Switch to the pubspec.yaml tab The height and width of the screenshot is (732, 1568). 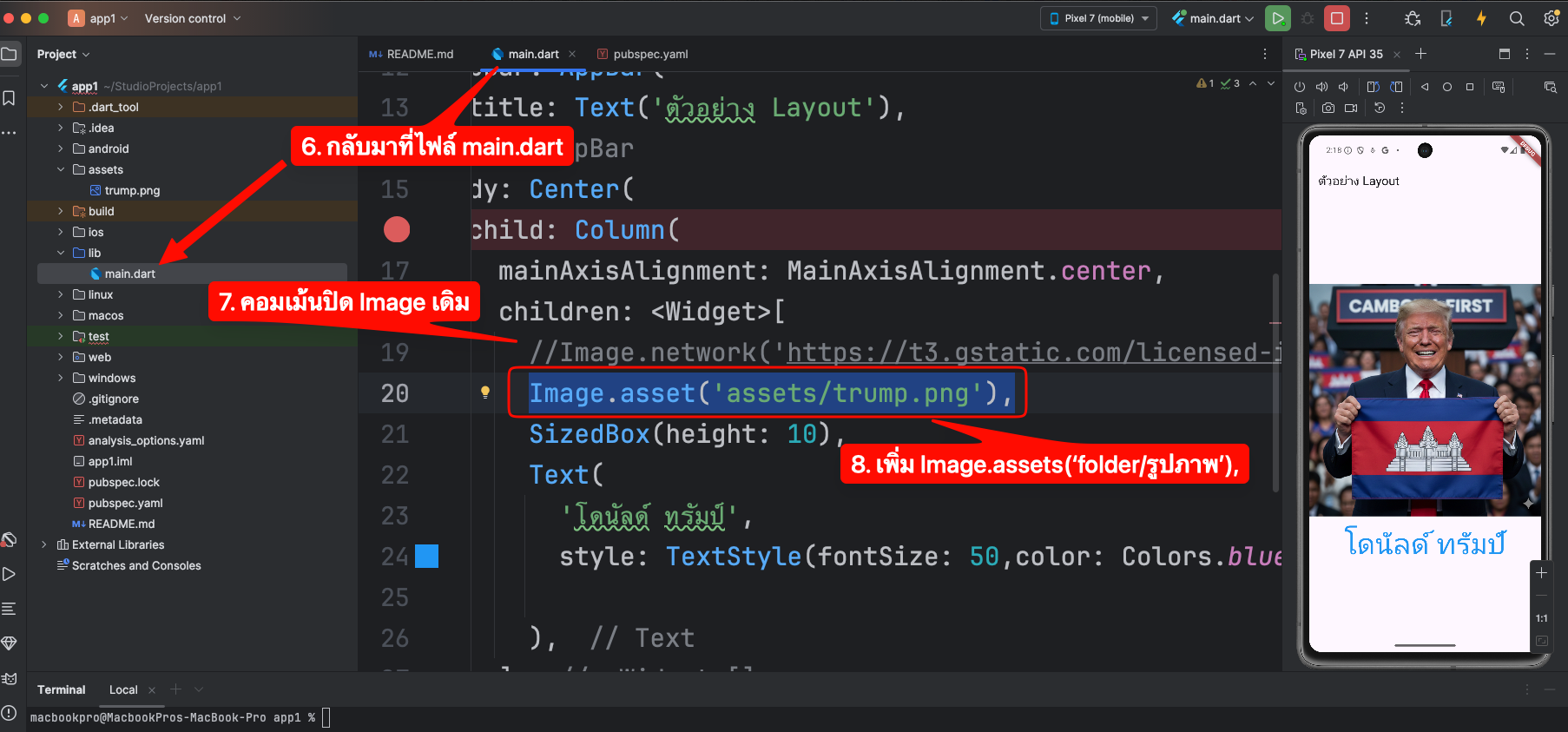649,54
